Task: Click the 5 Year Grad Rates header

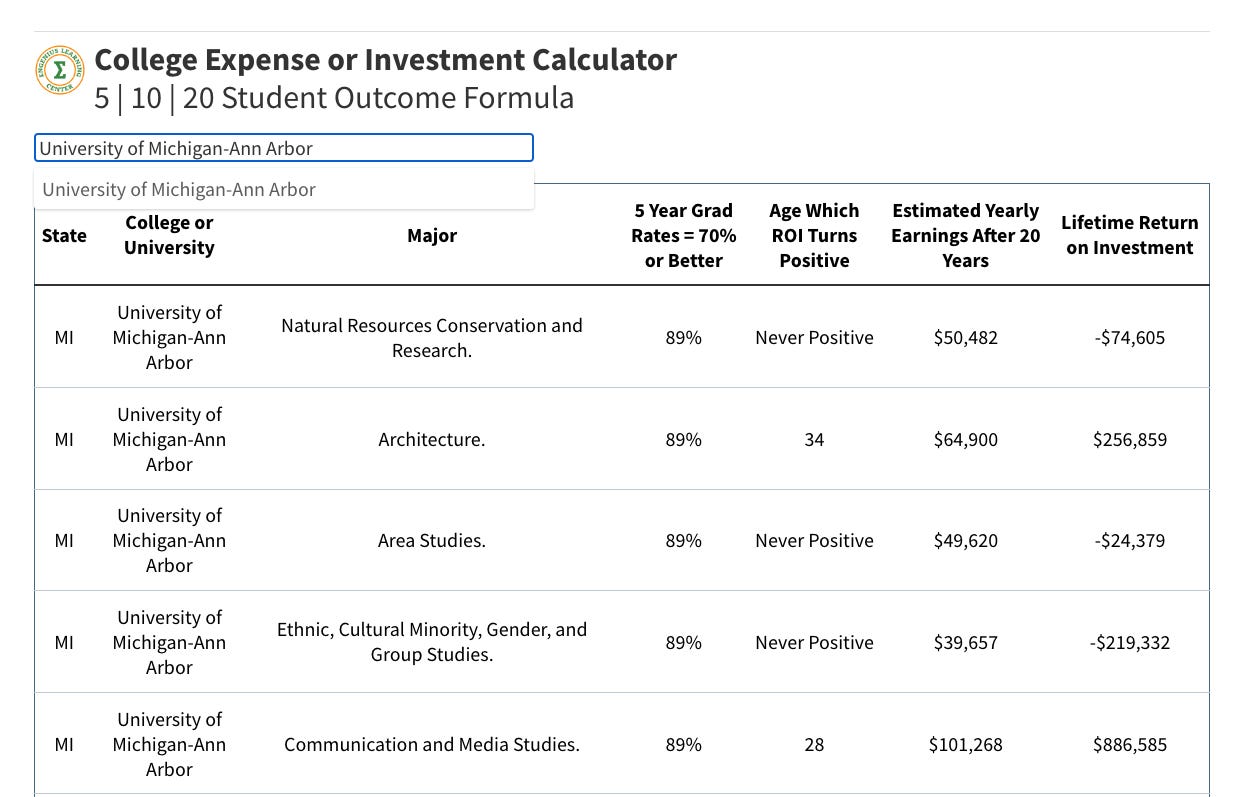Action: pyautogui.click(x=683, y=236)
